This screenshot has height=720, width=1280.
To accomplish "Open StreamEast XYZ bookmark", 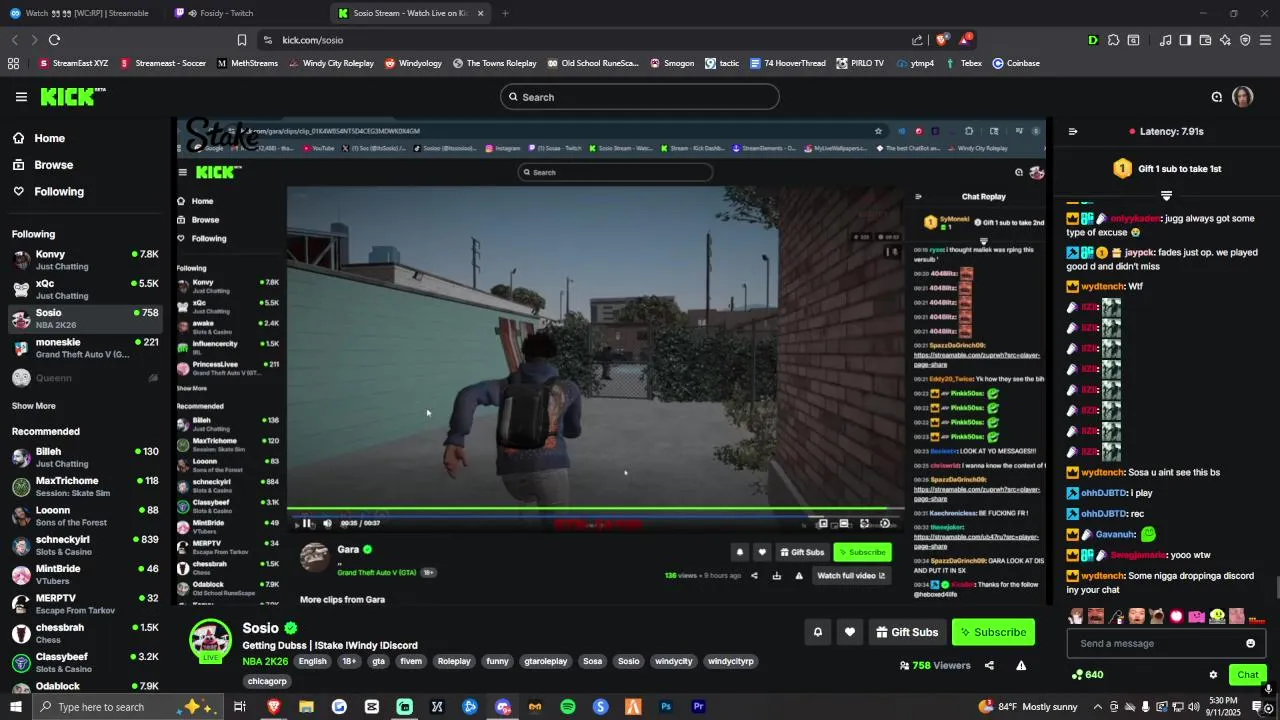I will tap(74, 63).
